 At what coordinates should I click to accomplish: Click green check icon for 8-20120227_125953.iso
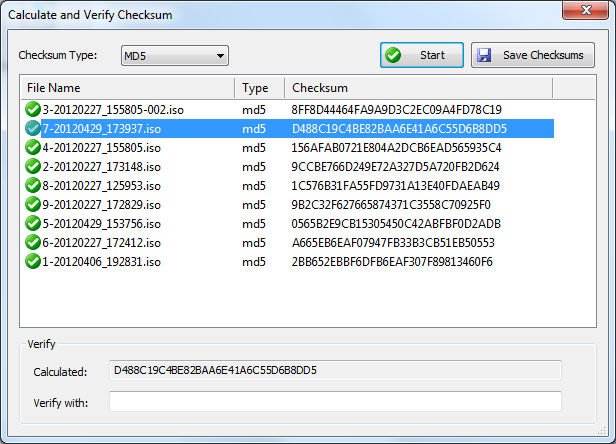click(33, 185)
